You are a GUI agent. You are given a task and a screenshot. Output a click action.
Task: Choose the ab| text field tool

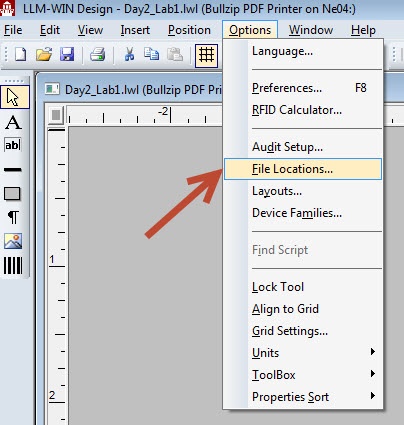click(x=13, y=145)
